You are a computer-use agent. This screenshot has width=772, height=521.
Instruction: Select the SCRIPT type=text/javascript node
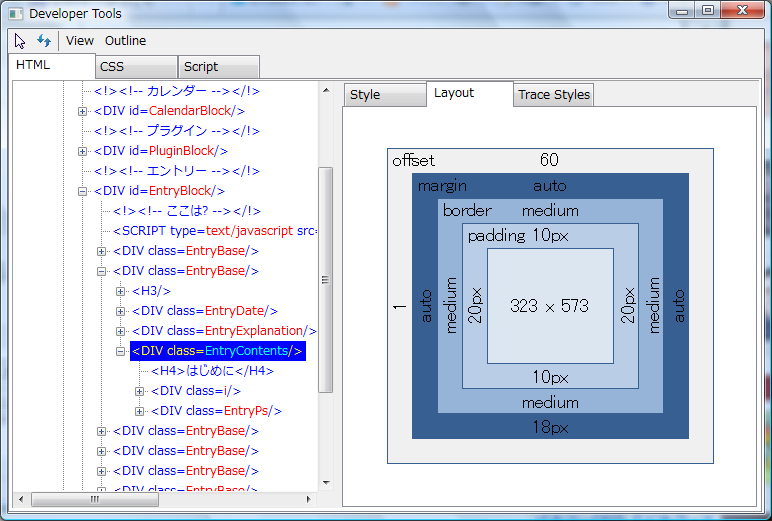click(x=215, y=231)
